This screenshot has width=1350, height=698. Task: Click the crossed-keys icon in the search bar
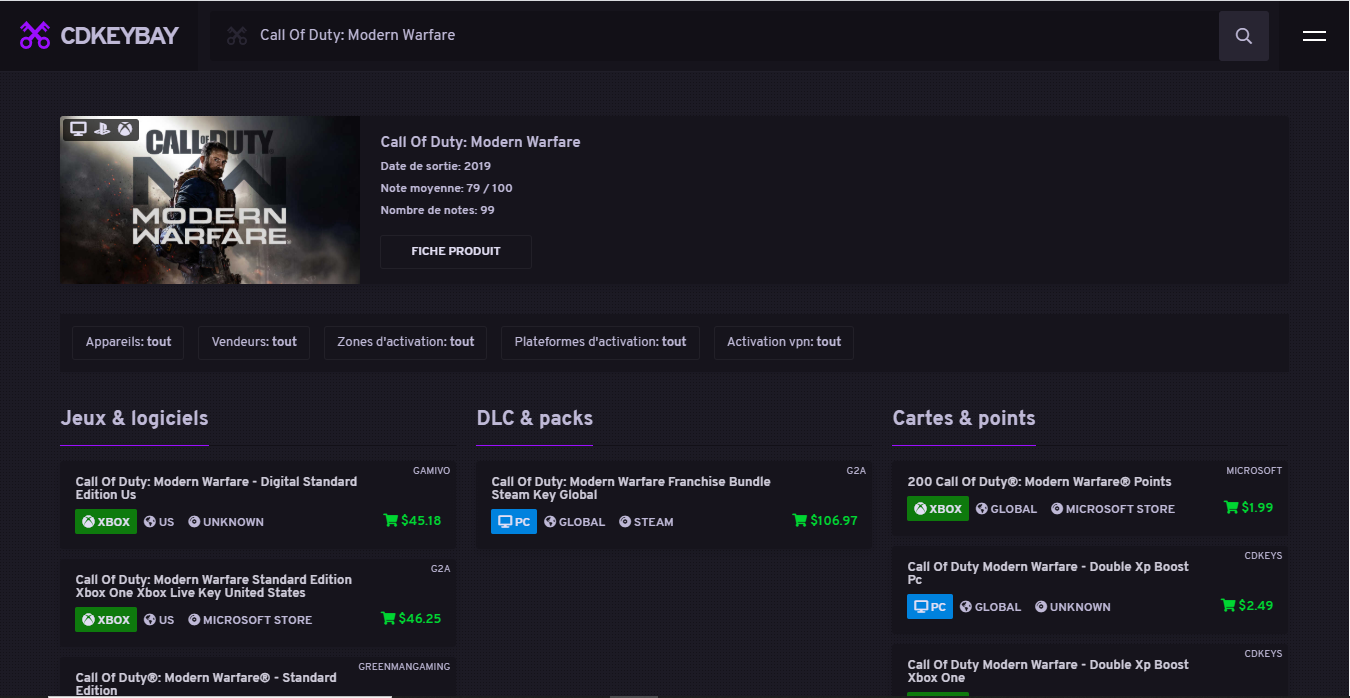(237, 36)
